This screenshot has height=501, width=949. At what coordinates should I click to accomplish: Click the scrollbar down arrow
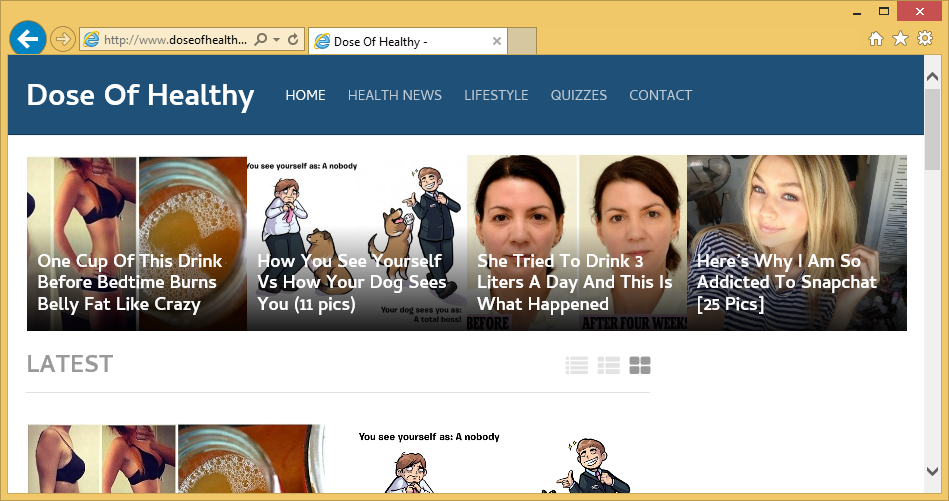click(933, 471)
